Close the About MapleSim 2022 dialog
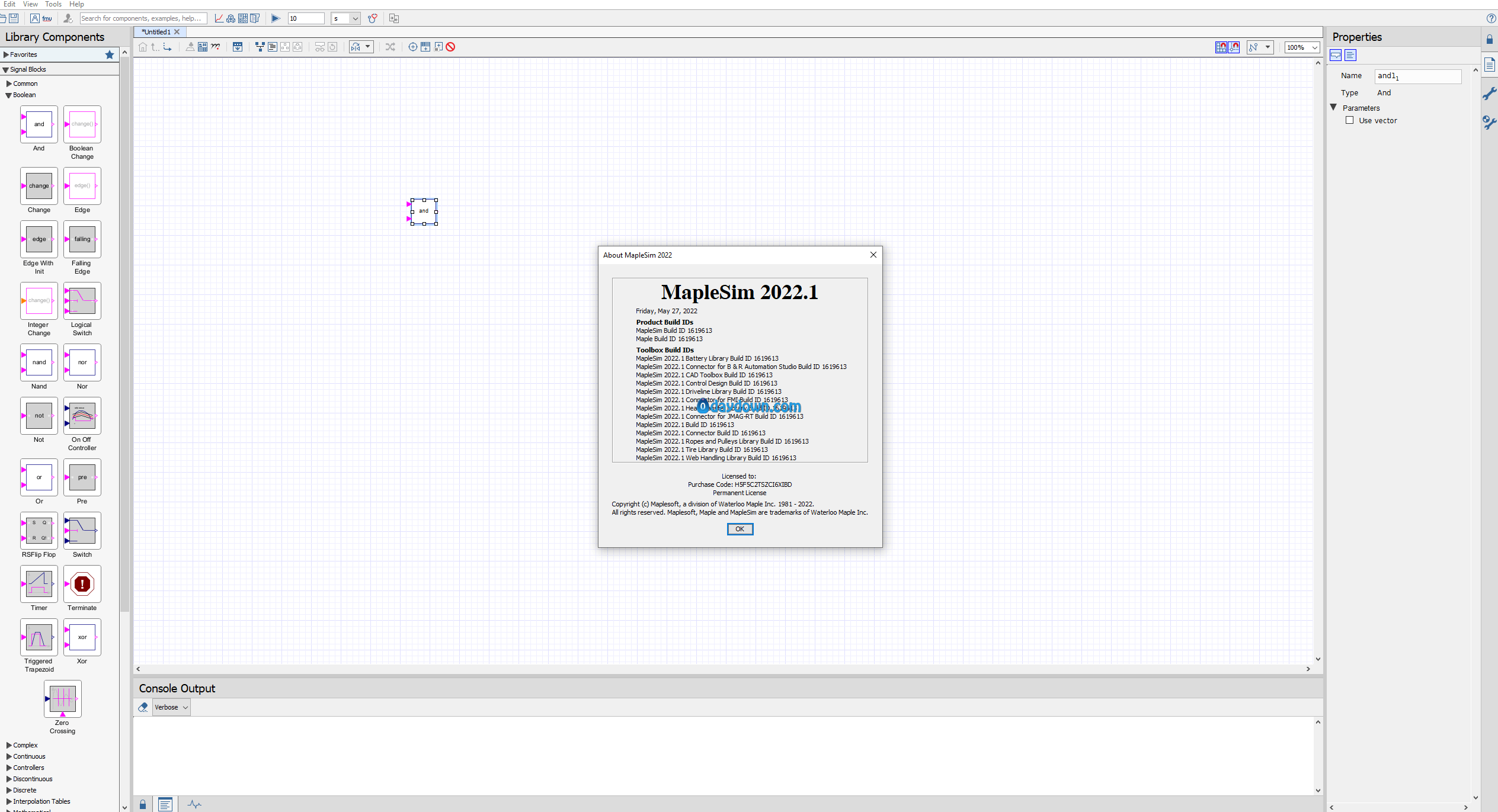The width and height of the screenshot is (1498, 812). (873, 255)
